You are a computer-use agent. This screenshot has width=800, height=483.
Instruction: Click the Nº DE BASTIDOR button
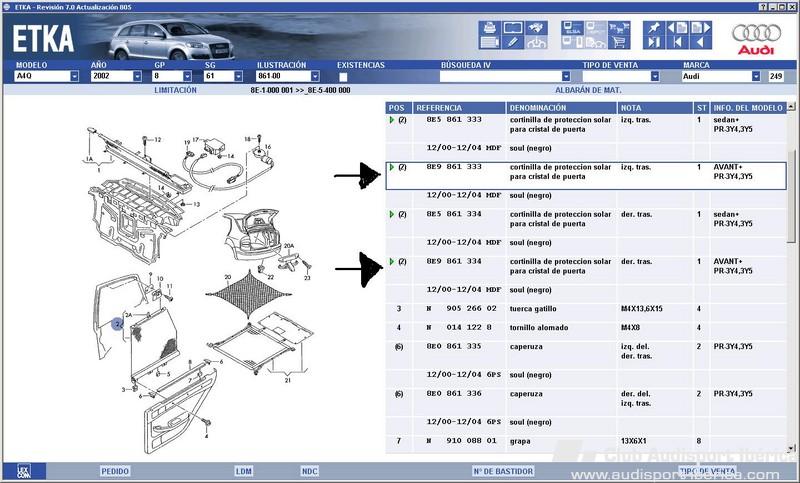click(x=503, y=471)
